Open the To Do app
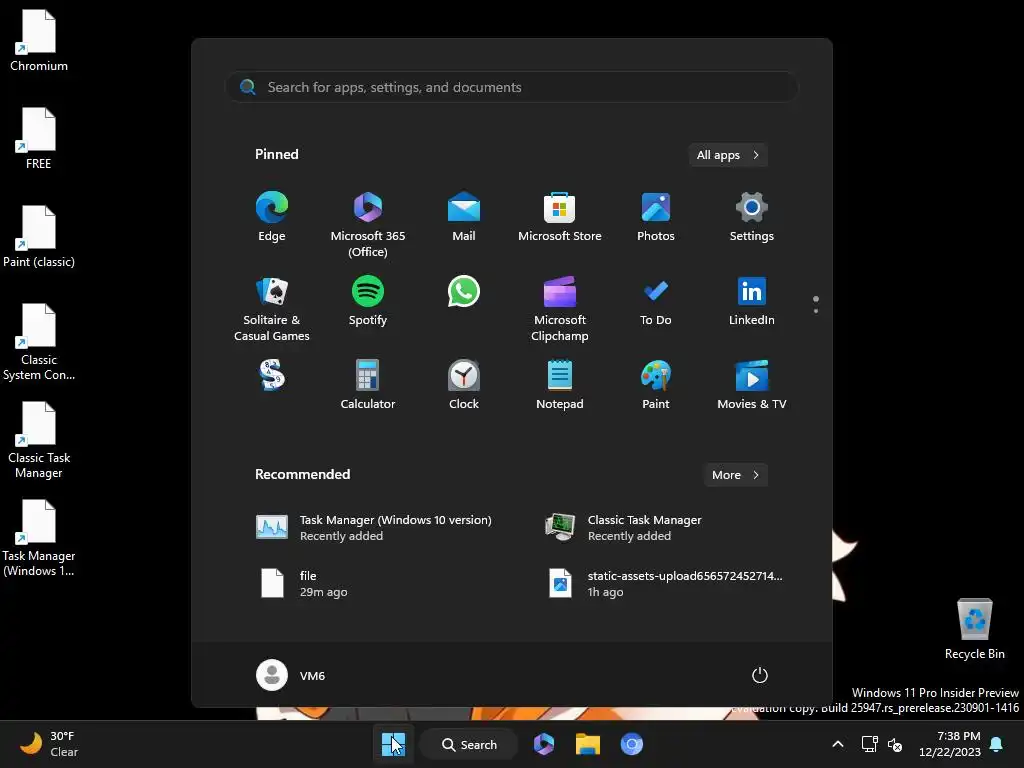 [656, 300]
